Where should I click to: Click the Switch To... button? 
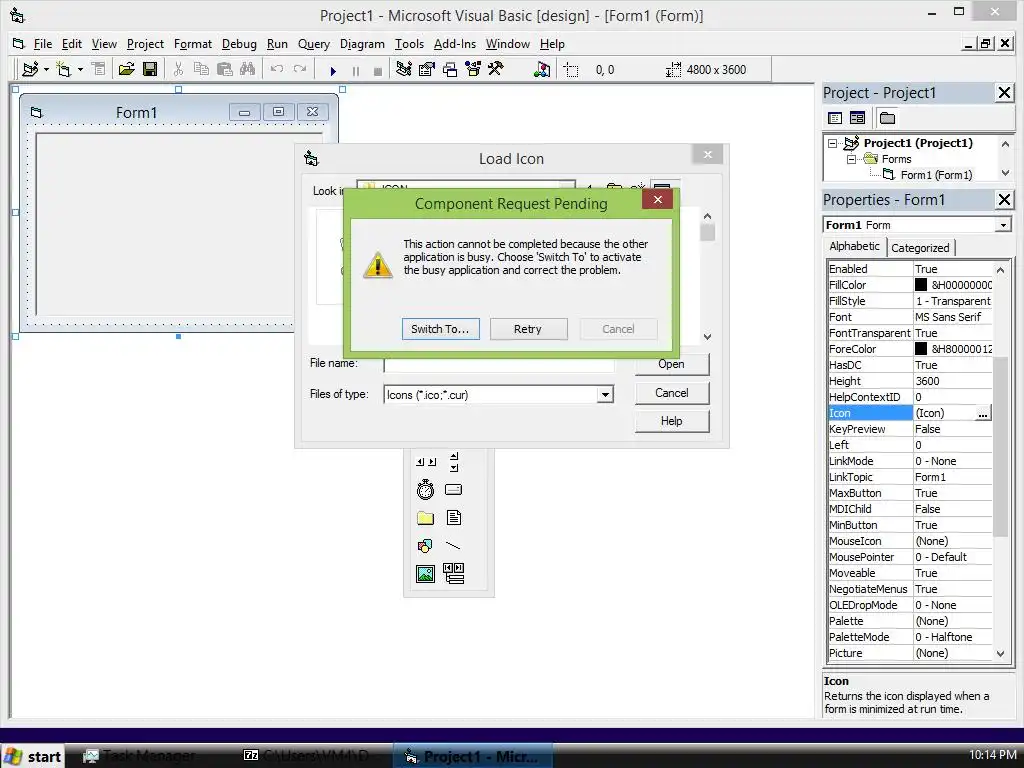(440, 329)
